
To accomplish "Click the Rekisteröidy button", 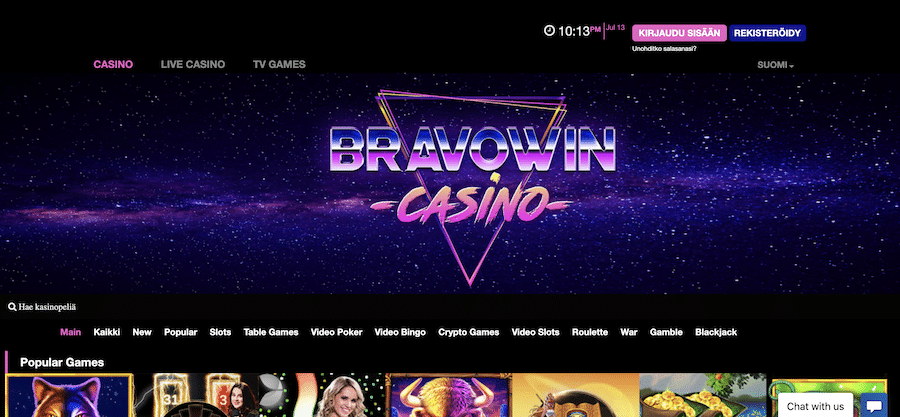I will click(767, 33).
